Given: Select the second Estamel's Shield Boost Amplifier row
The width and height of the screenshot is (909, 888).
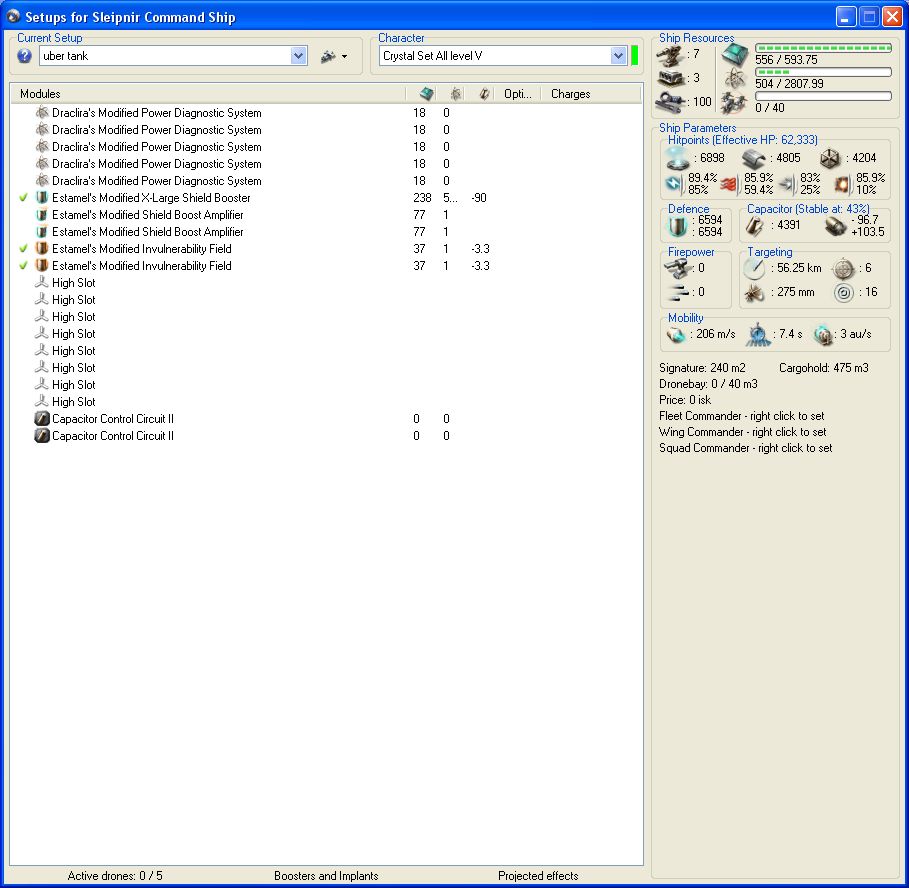Looking at the screenshot, I should pyautogui.click(x=326, y=232).
